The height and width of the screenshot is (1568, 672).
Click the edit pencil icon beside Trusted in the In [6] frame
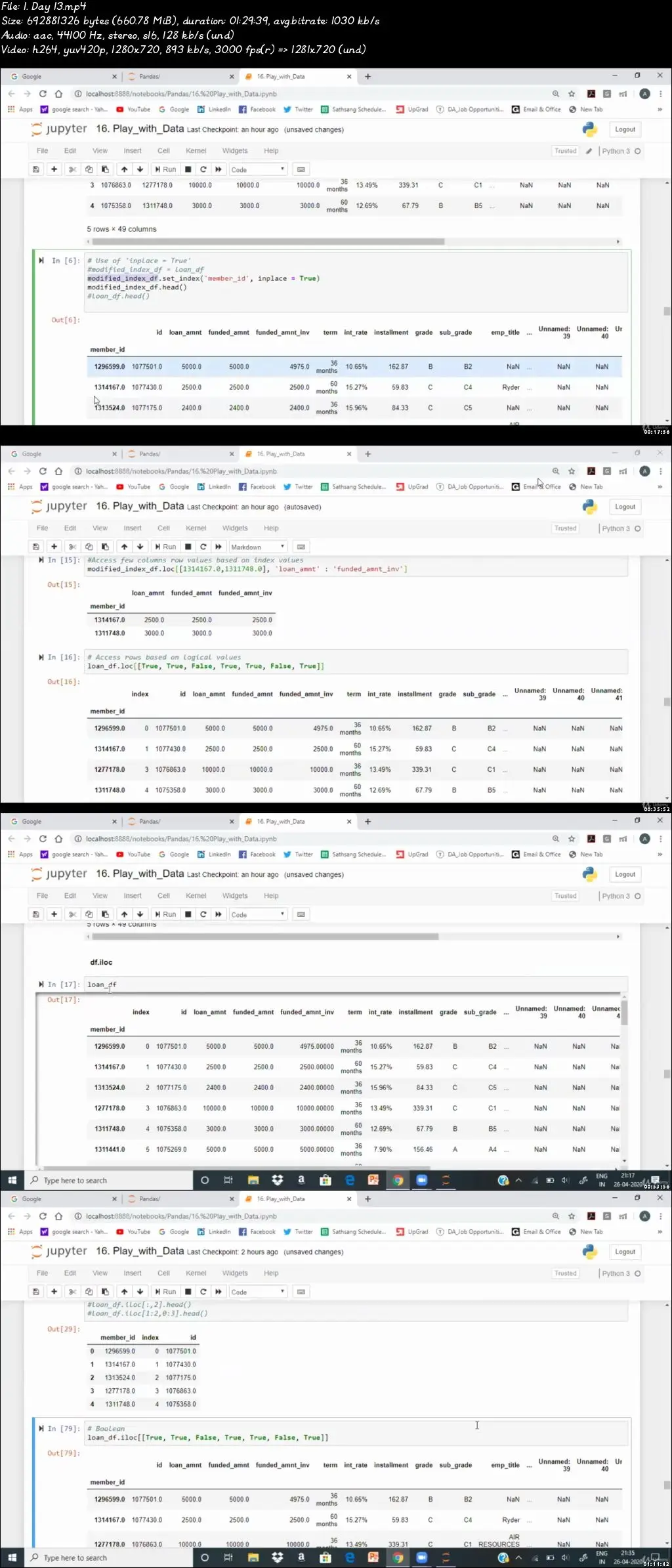click(589, 151)
